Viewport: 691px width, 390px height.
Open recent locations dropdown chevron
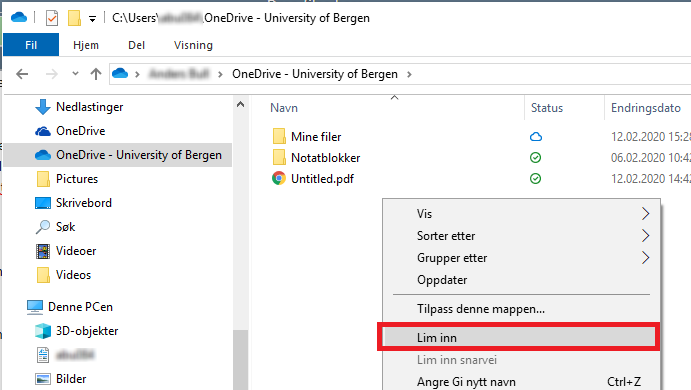(x=75, y=74)
